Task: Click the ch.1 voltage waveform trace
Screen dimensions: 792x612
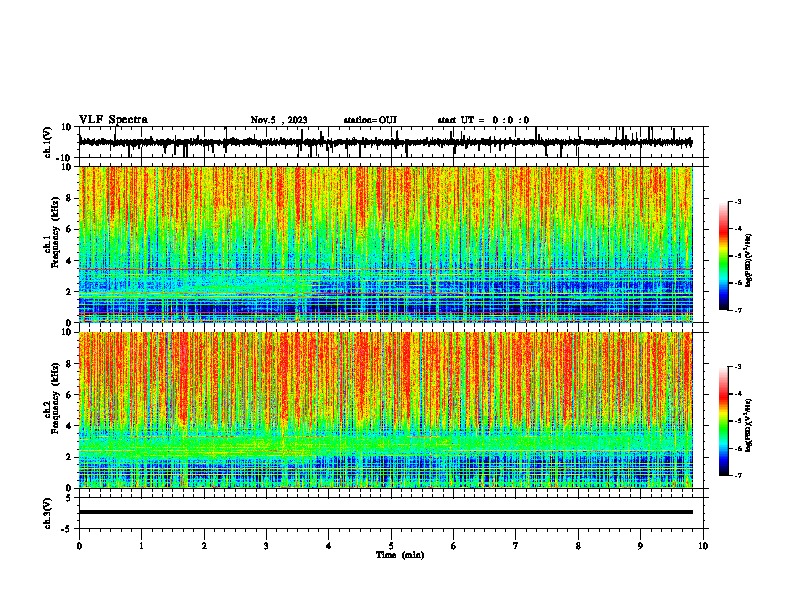Action: click(385, 142)
